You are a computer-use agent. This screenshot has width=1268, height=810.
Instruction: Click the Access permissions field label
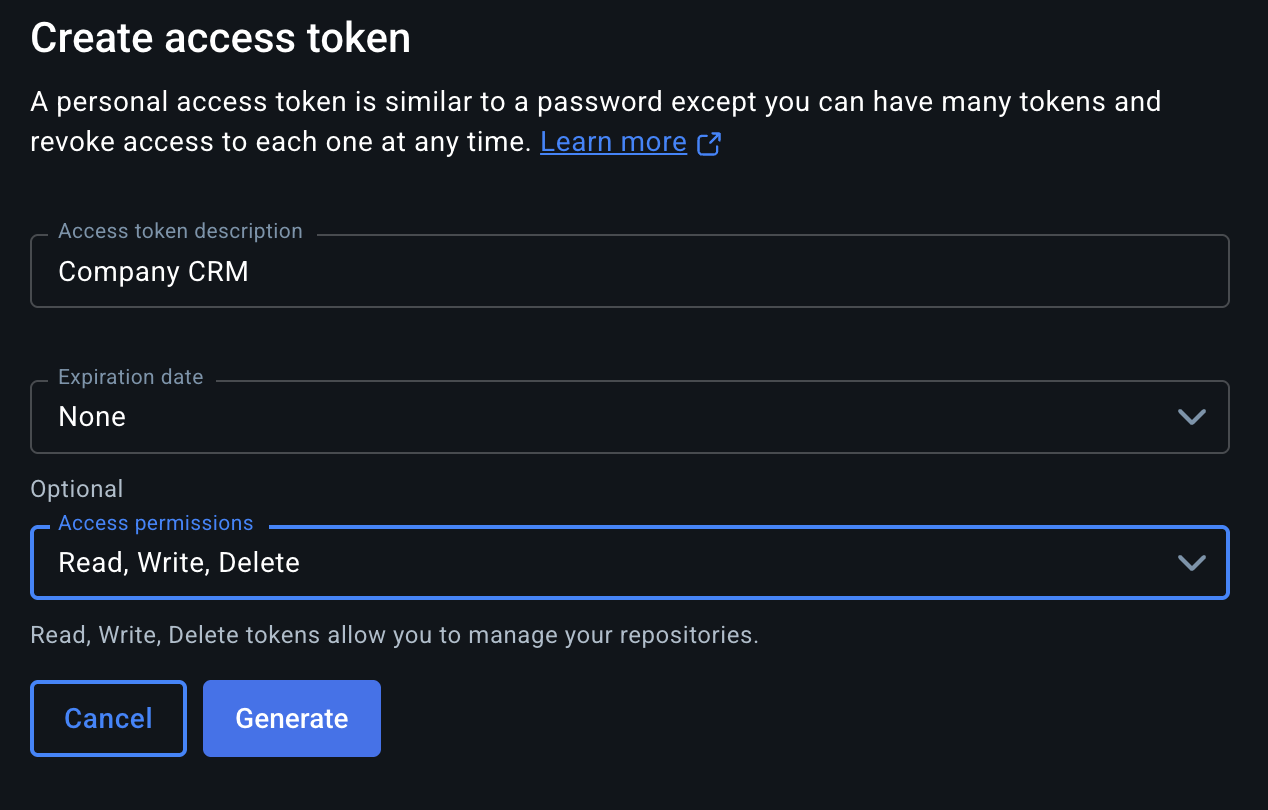coord(155,522)
